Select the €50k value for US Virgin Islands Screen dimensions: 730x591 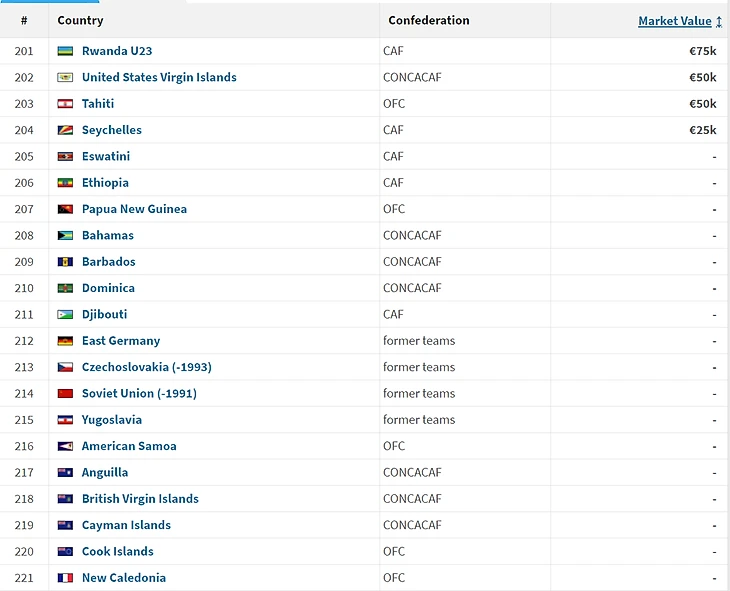tap(703, 77)
